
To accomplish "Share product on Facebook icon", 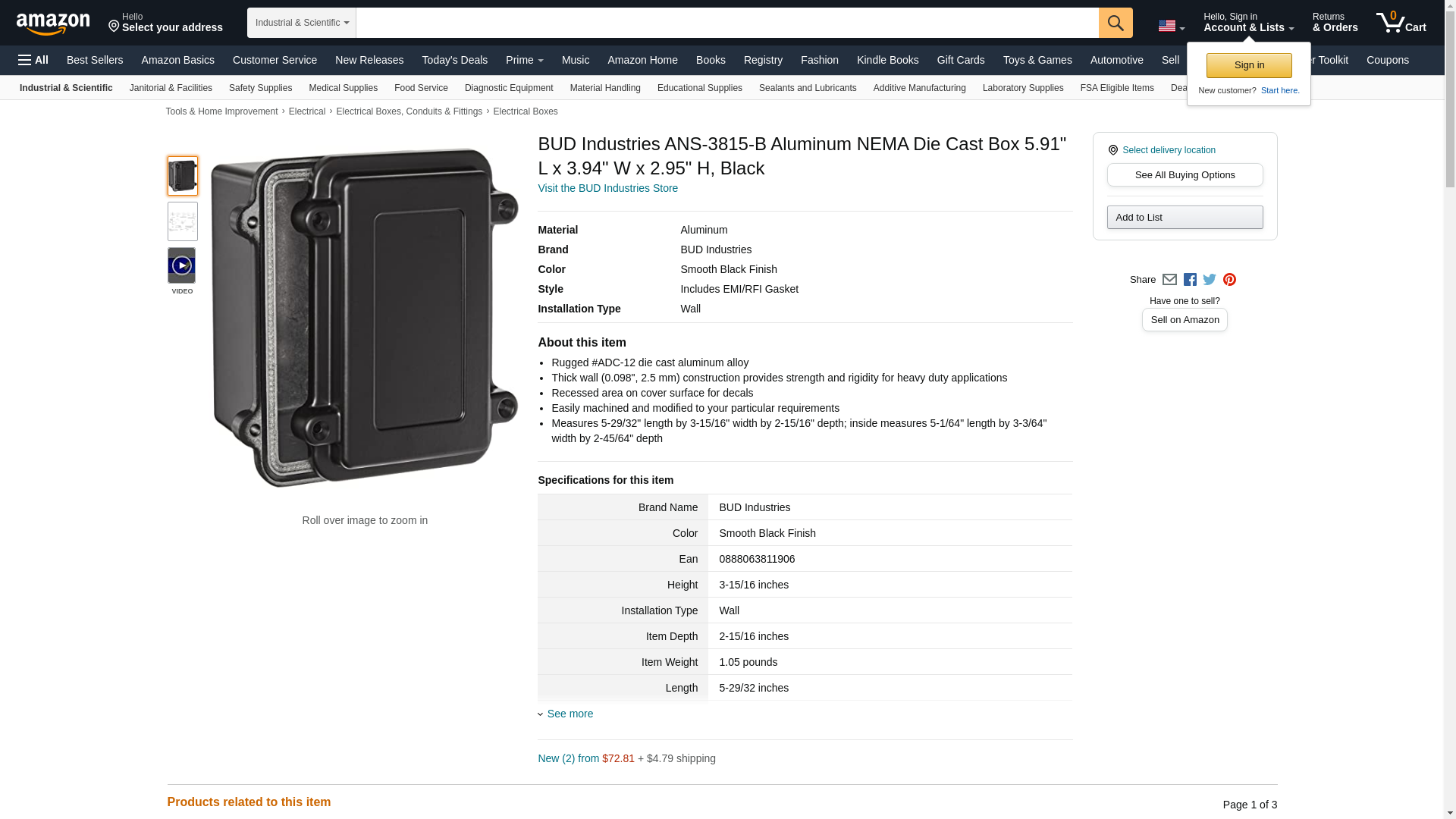I will [x=1190, y=280].
